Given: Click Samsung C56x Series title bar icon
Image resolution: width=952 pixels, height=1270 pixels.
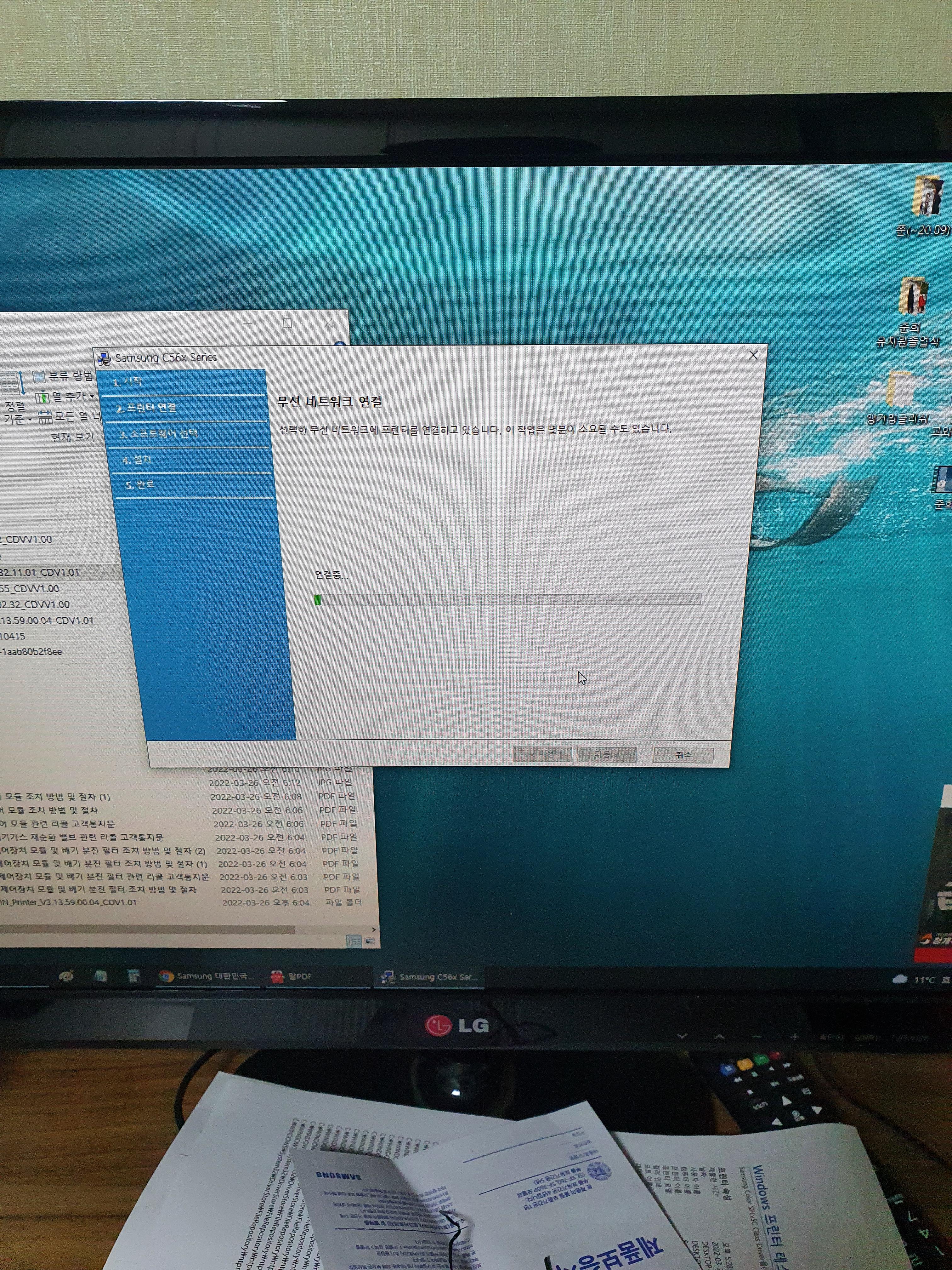Looking at the screenshot, I should (105, 358).
